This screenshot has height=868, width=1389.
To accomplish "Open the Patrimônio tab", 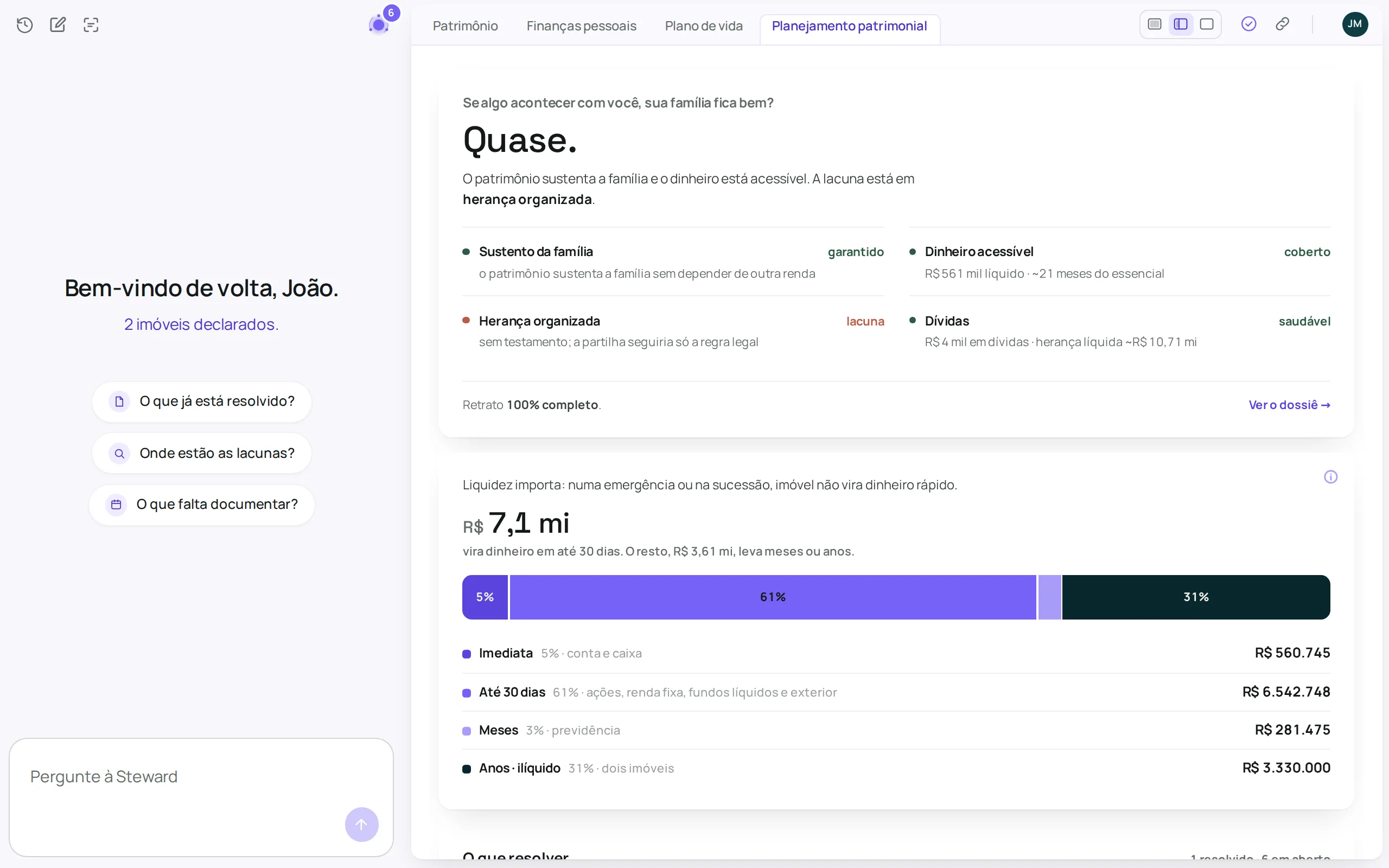I will click(466, 26).
